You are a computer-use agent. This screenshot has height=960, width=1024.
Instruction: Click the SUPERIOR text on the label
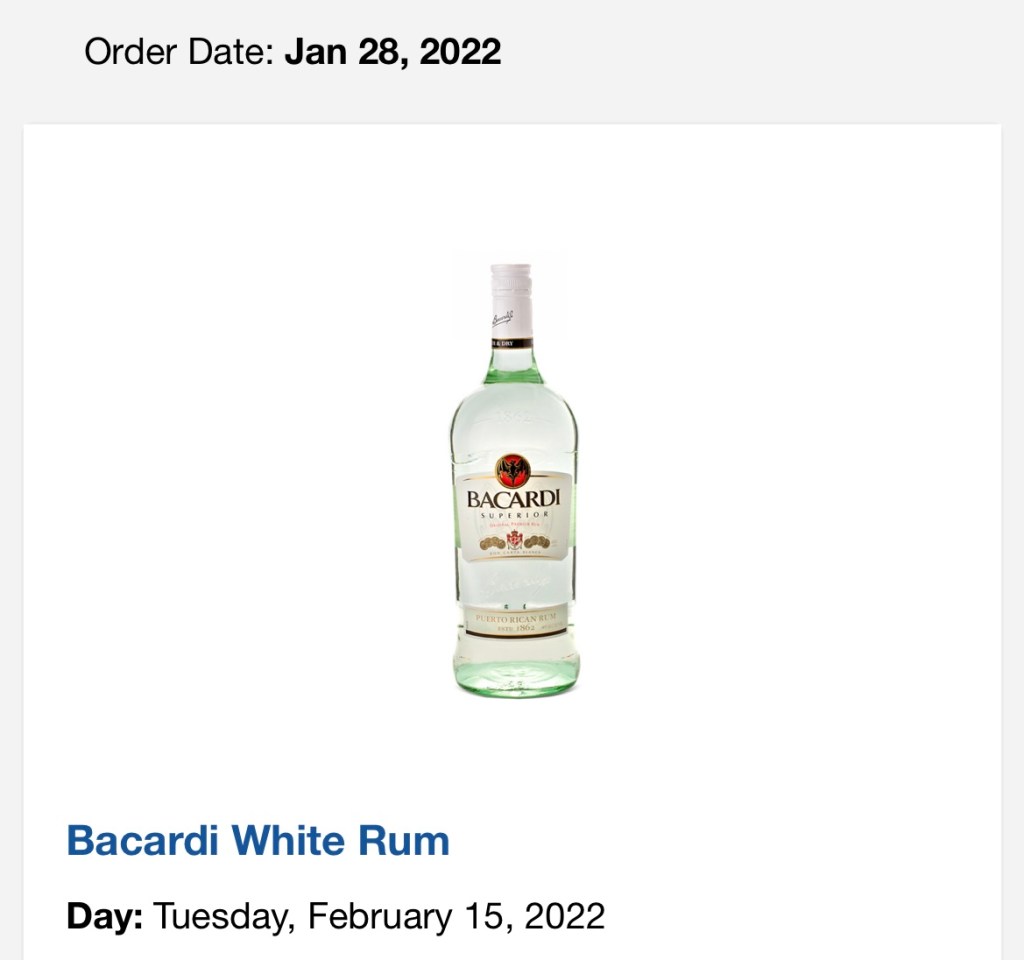pos(514,515)
